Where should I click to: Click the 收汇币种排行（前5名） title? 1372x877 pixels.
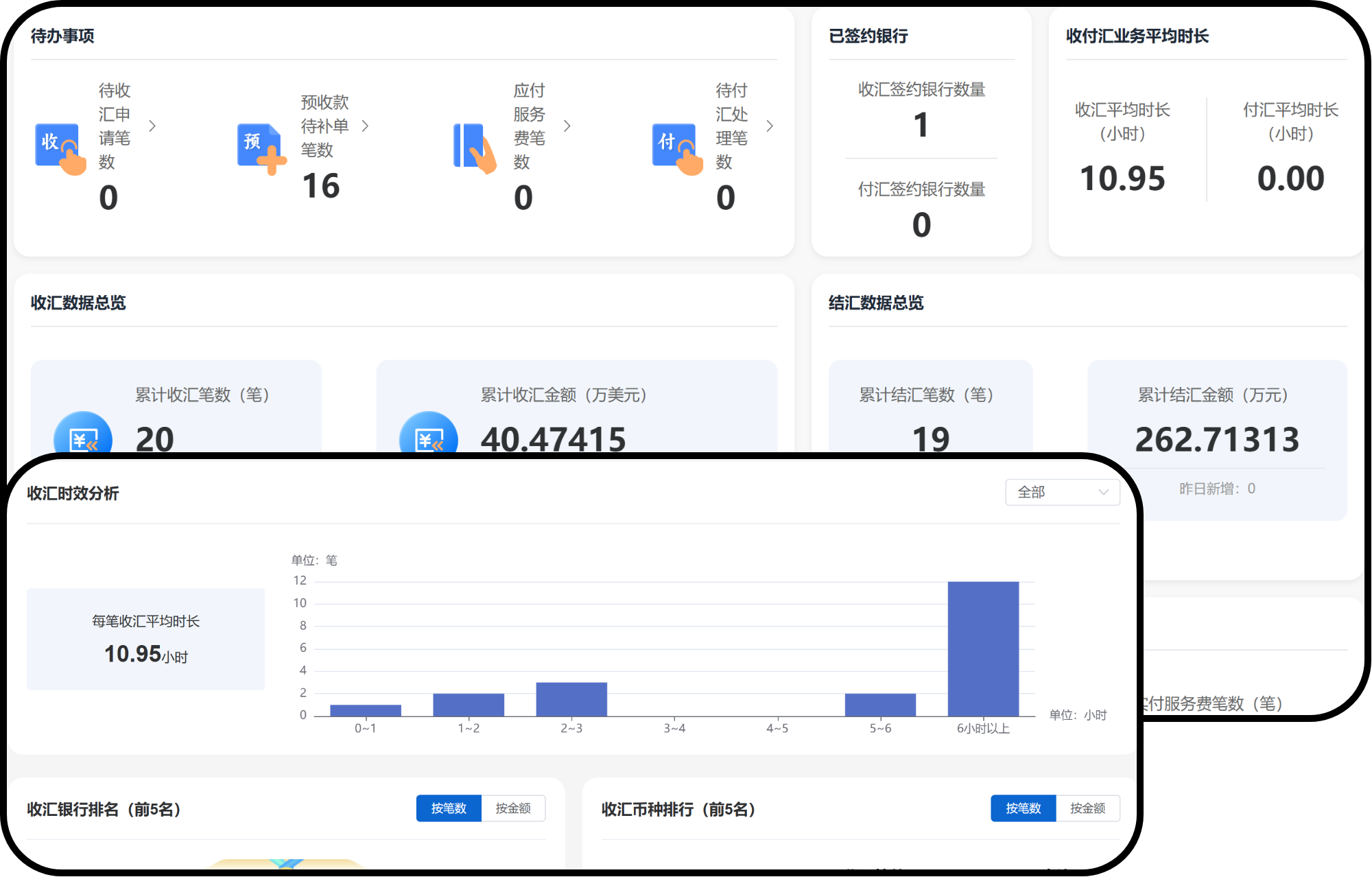pyautogui.click(x=679, y=809)
